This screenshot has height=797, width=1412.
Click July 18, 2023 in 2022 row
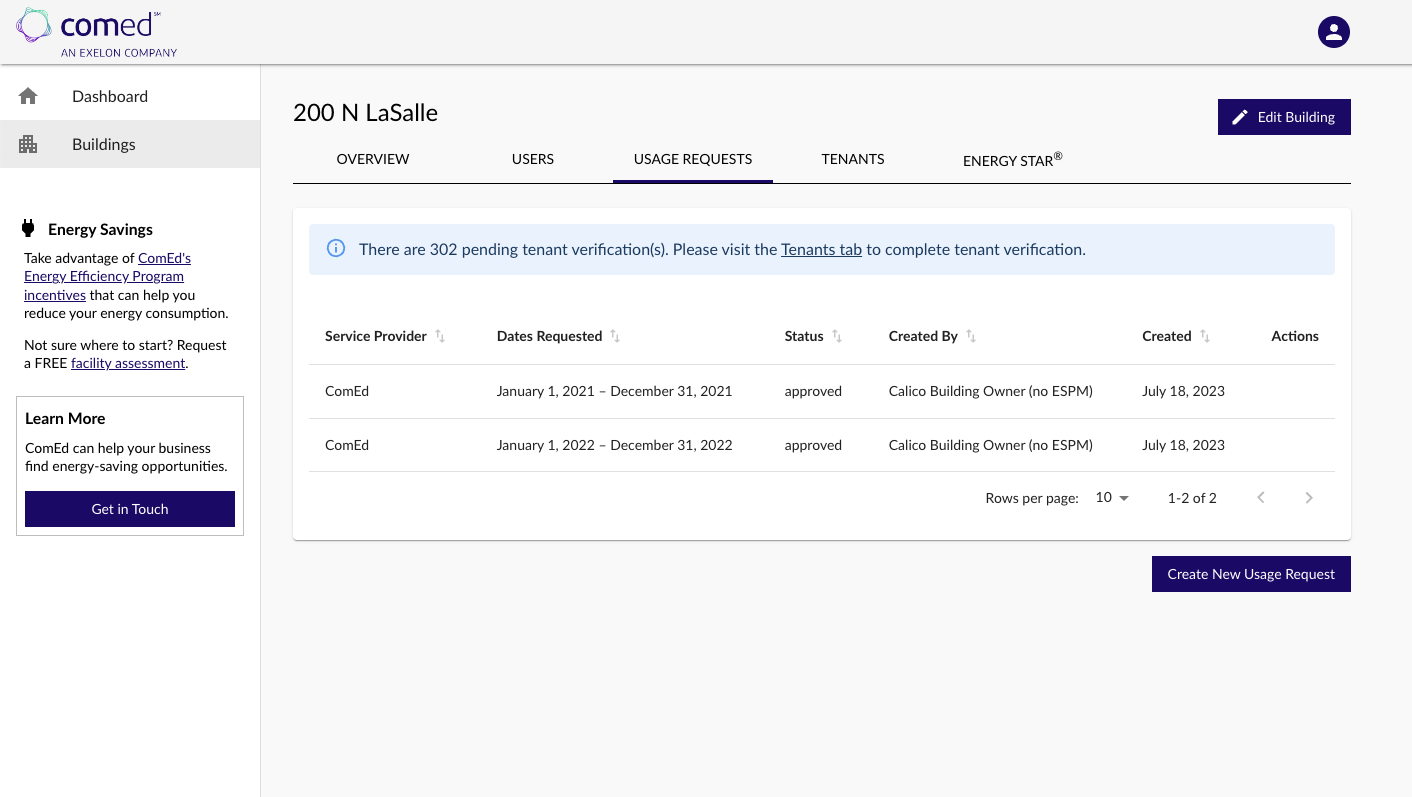click(1183, 445)
